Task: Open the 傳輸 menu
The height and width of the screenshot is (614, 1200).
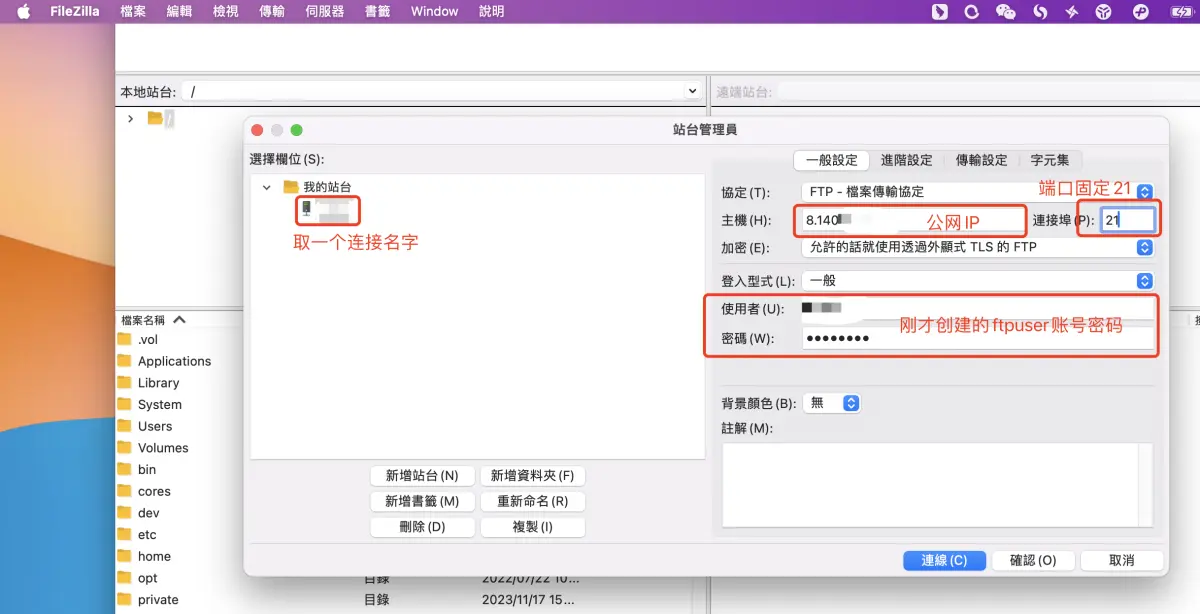Action: 272,12
